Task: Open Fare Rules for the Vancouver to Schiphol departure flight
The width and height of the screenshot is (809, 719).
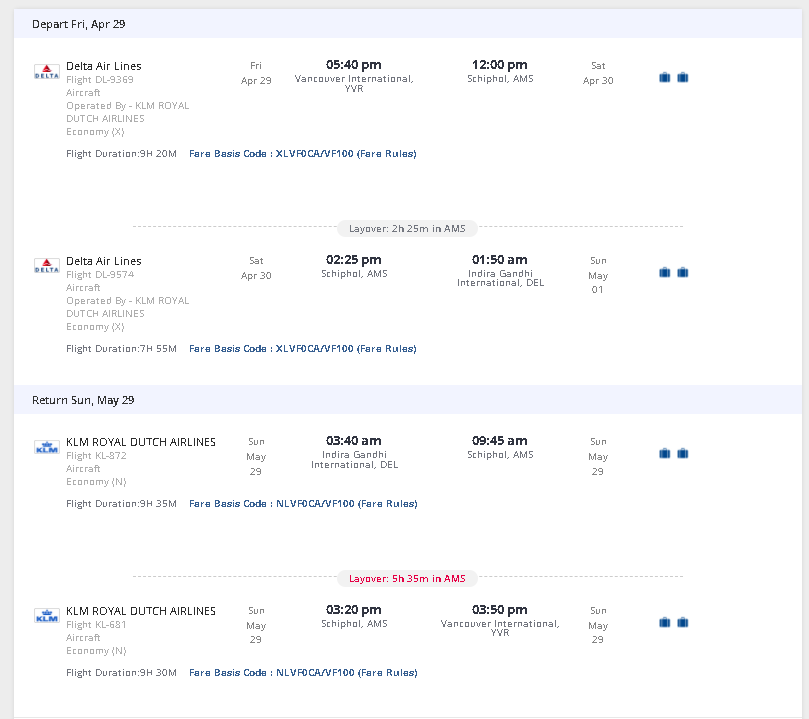Action: pyautogui.click(x=387, y=154)
